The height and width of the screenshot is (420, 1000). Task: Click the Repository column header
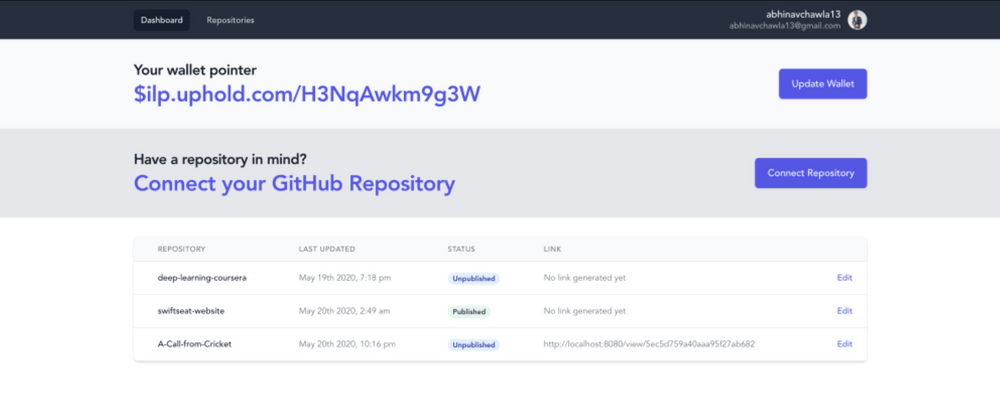[x=181, y=249]
